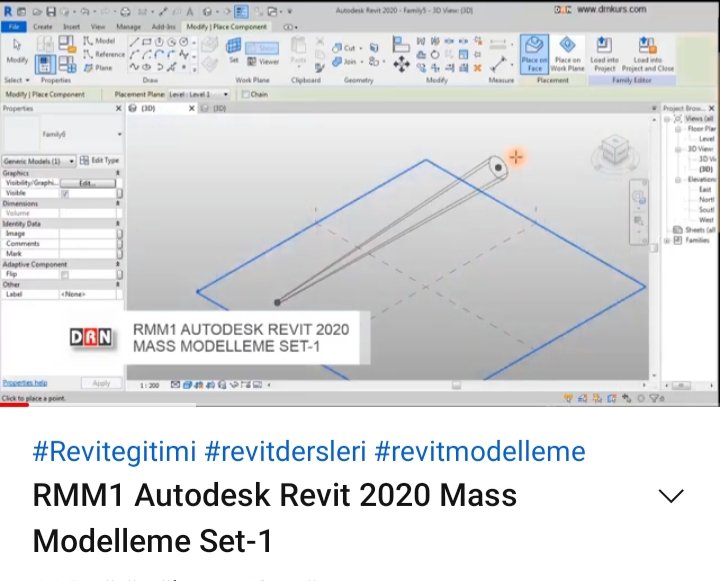Click the Visibility/Graphics Edit button
This screenshot has width=720, height=581.
(x=88, y=183)
